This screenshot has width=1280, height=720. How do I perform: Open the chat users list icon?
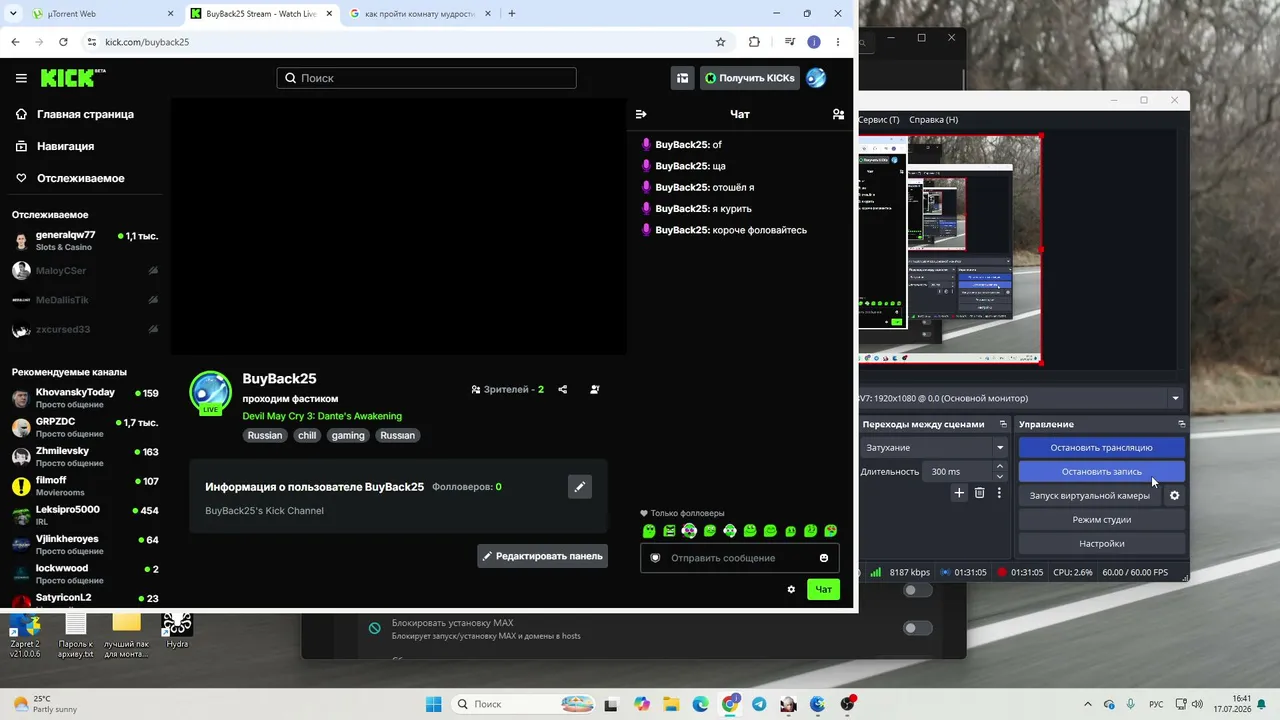point(838,114)
